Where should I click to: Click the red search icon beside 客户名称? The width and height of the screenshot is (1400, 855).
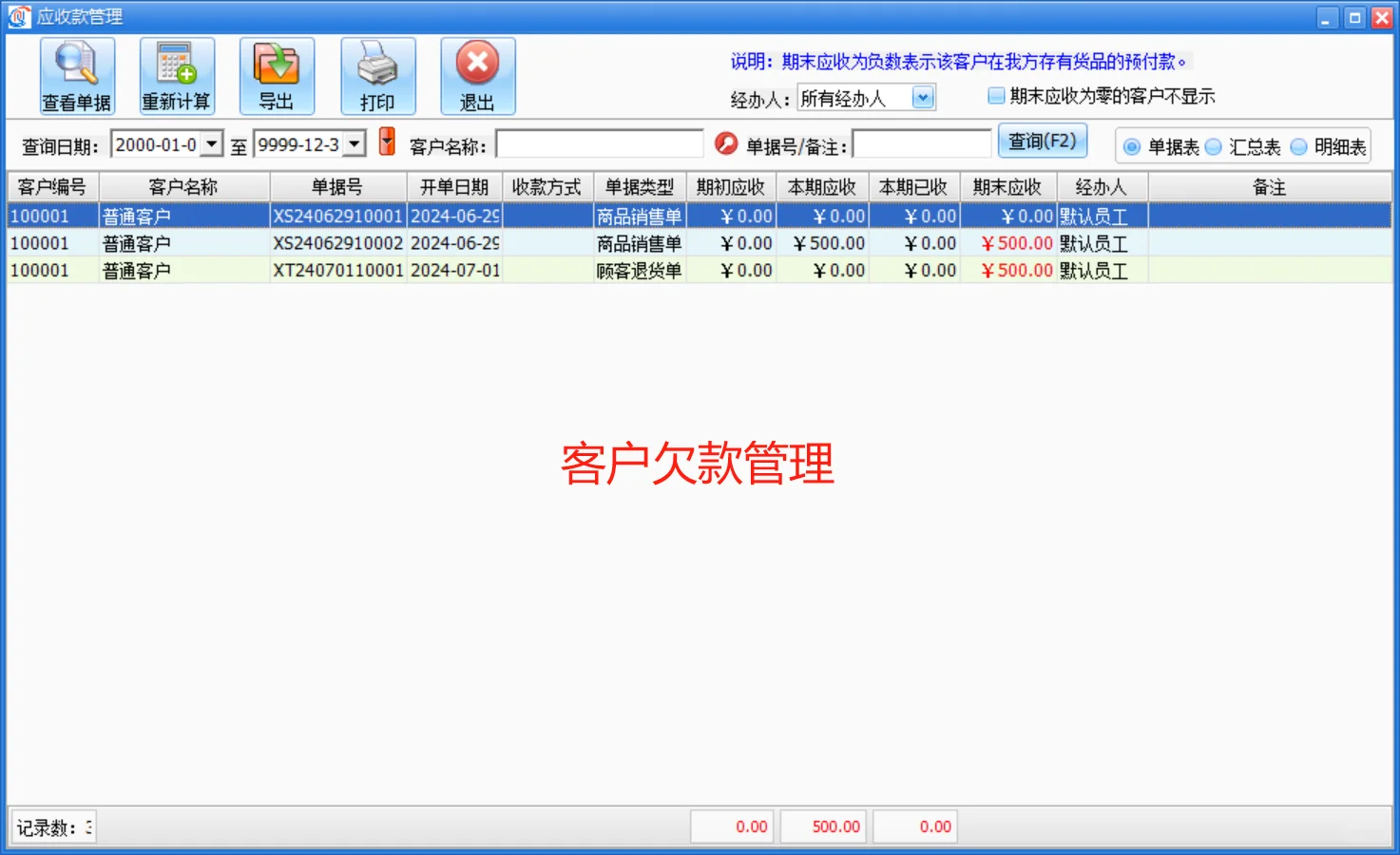pos(725,142)
